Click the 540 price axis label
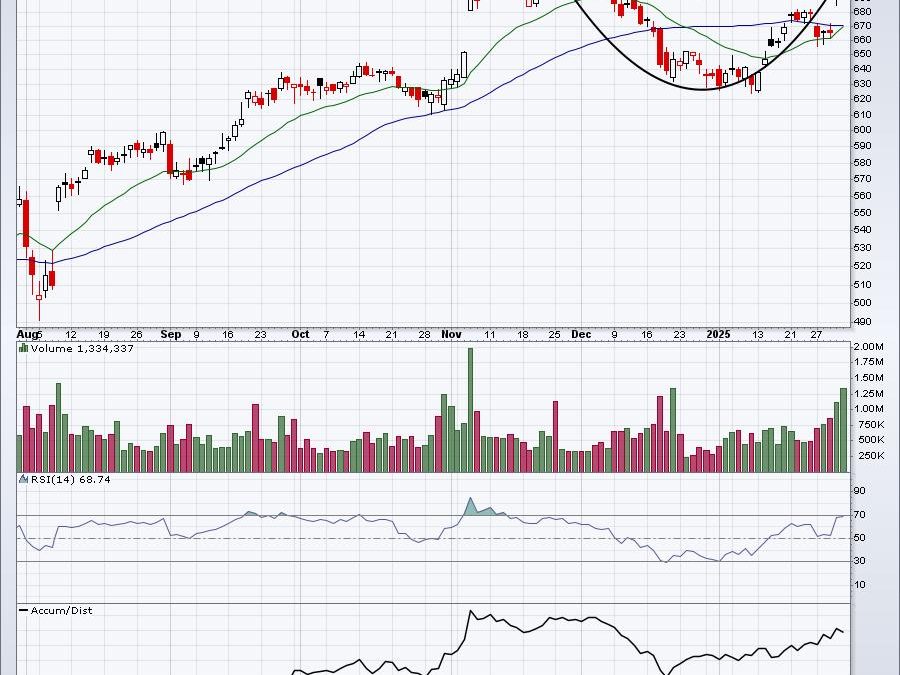 click(x=863, y=230)
